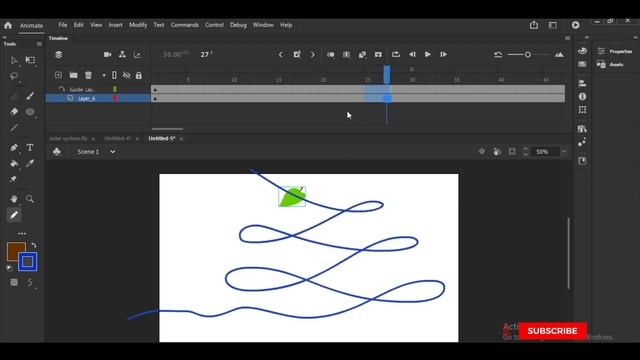Select the Asset Warp pin tool
The image size is (640, 360).
[x=13, y=179]
